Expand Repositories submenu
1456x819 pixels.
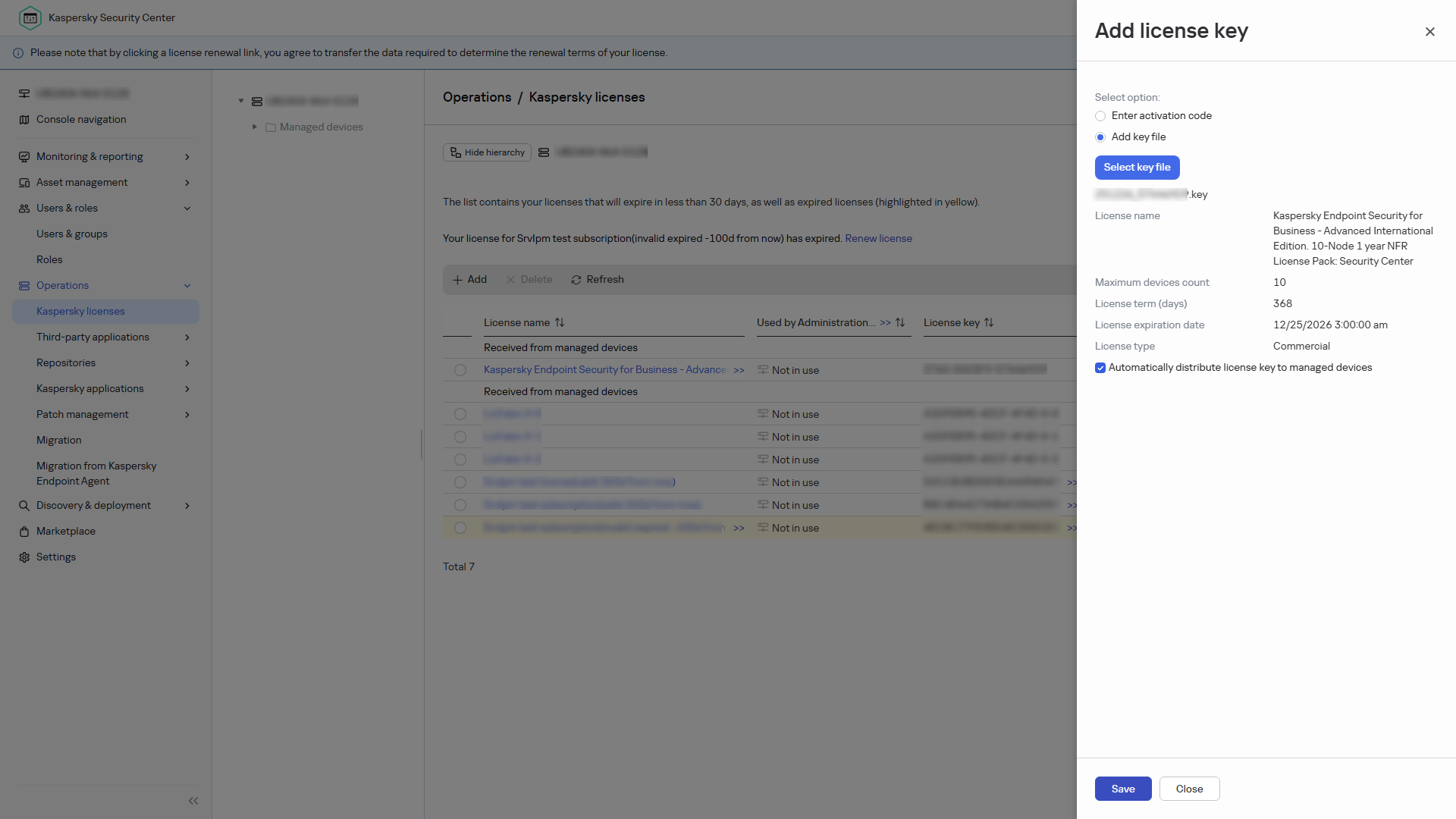[187, 363]
